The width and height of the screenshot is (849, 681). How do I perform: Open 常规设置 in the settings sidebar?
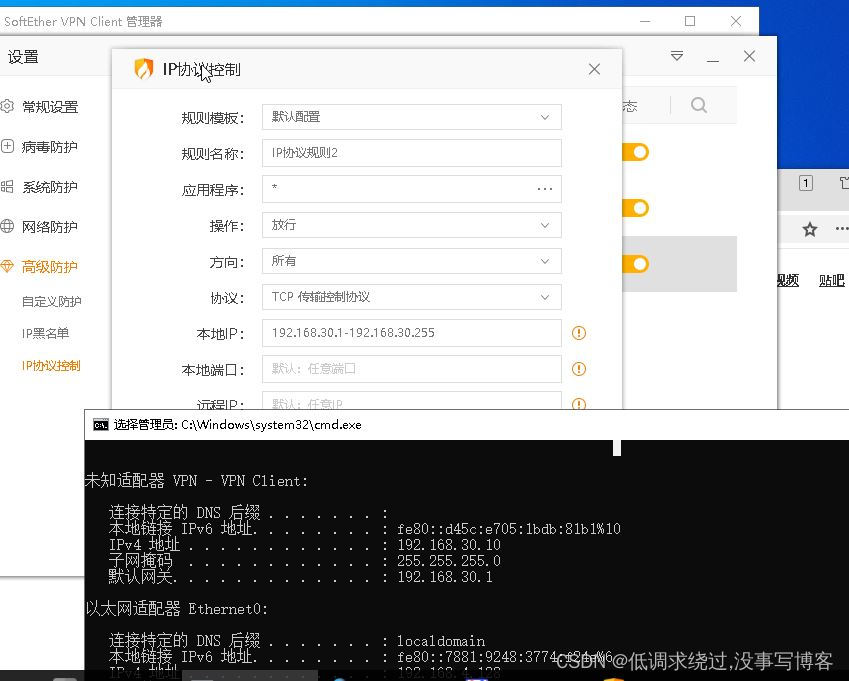point(50,107)
